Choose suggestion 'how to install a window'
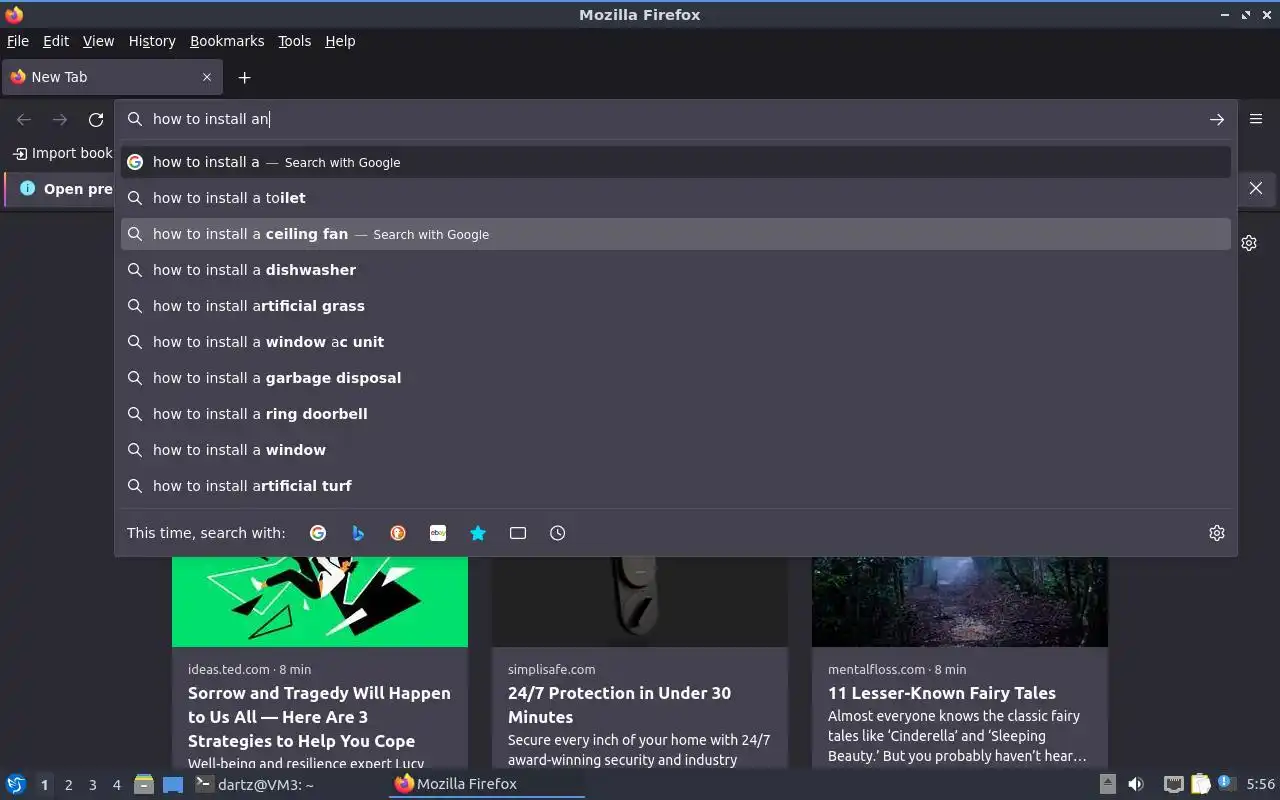Viewport: 1280px width, 800px height. (x=676, y=450)
